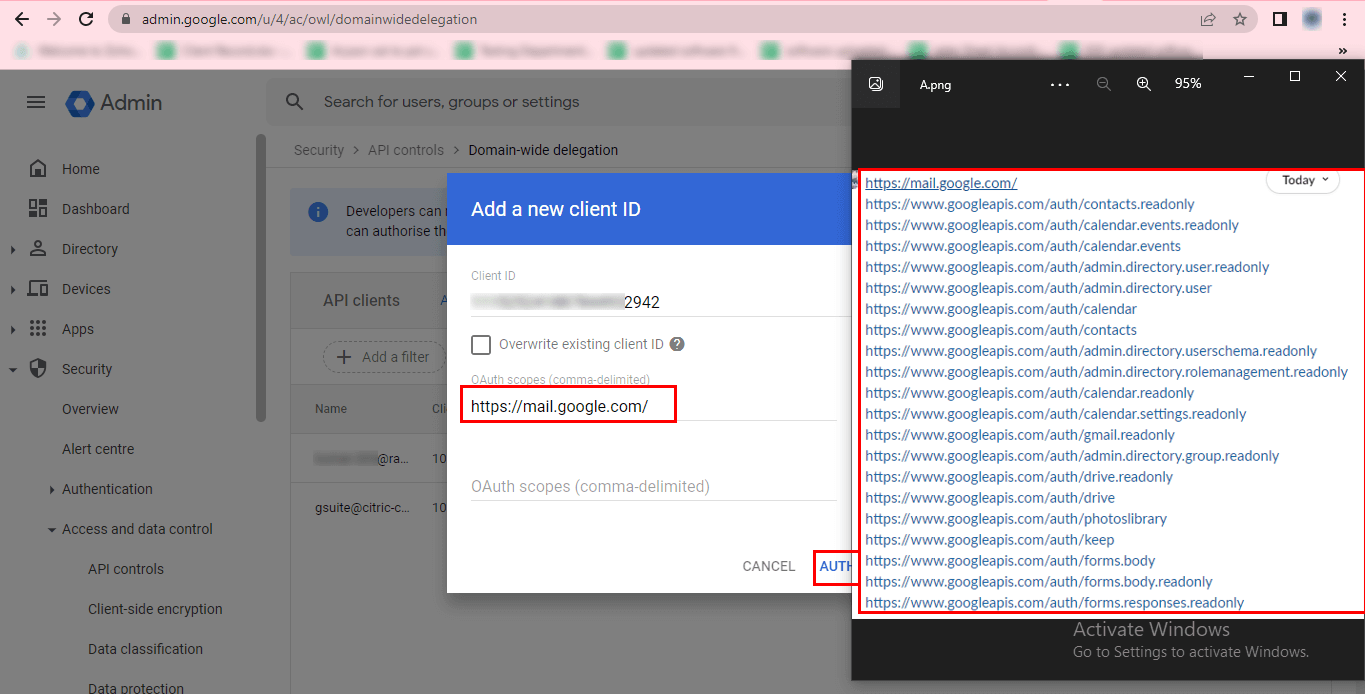Screen dimensions: 1365x694
Task: Click the auth/drive.readonly scope line
Action: (1019, 477)
